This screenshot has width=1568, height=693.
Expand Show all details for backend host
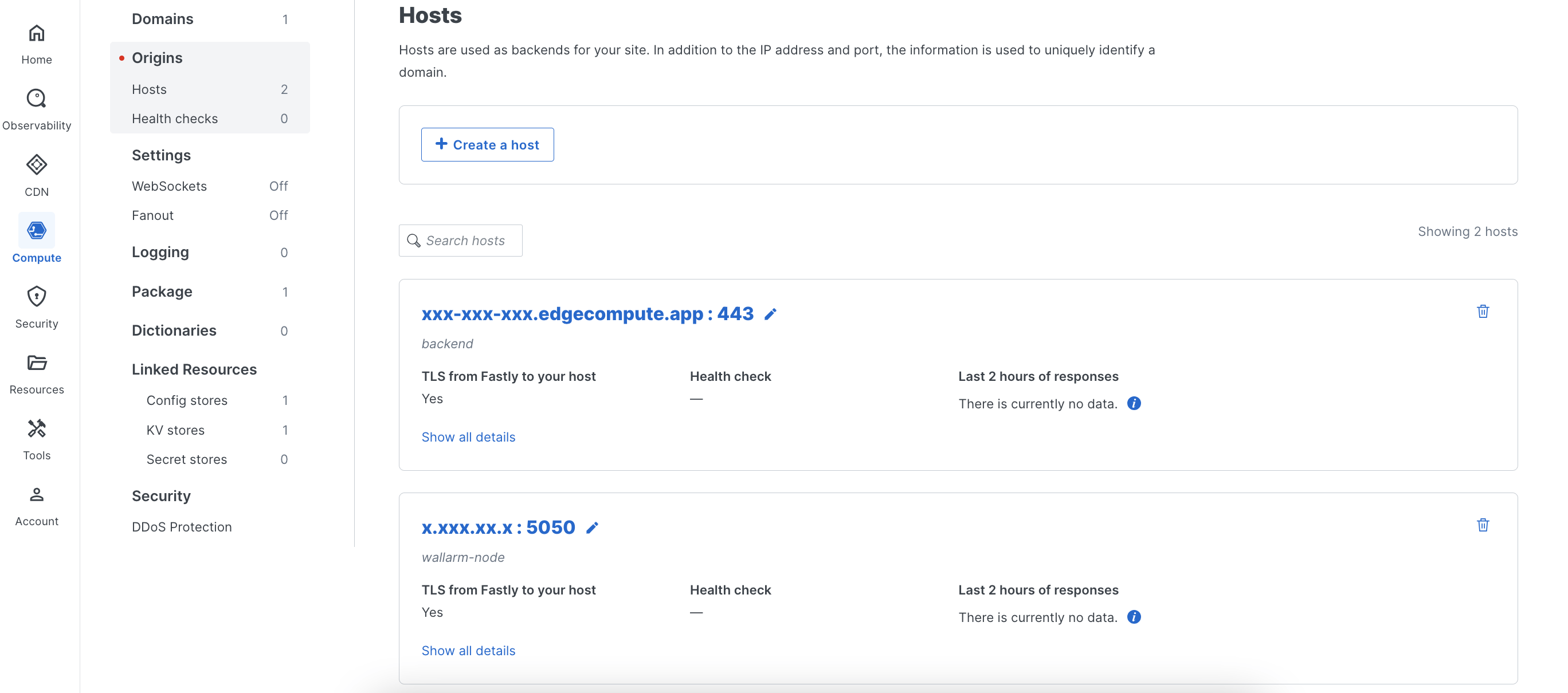click(468, 437)
